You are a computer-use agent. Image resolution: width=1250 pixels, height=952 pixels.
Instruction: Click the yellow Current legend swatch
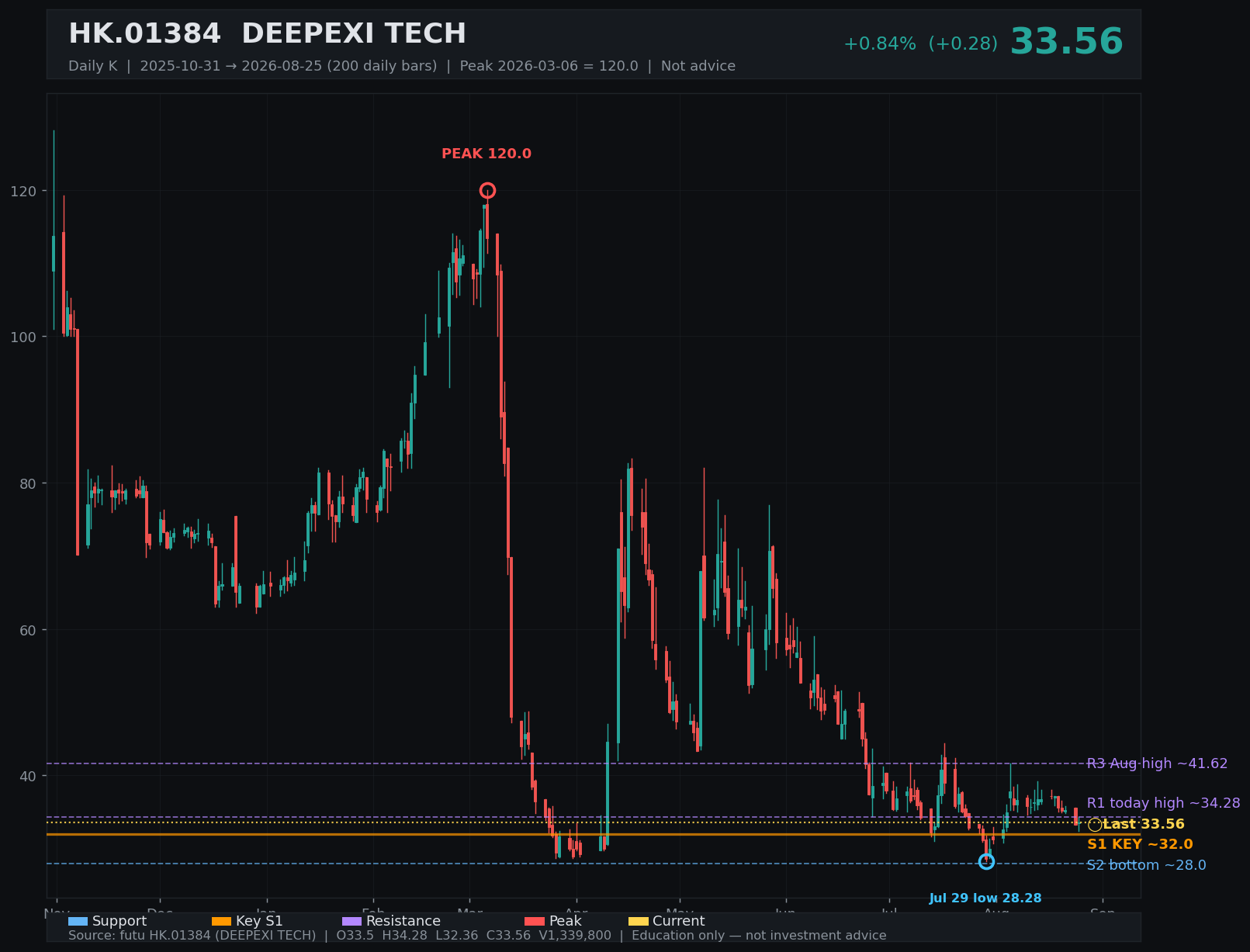point(638,921)
